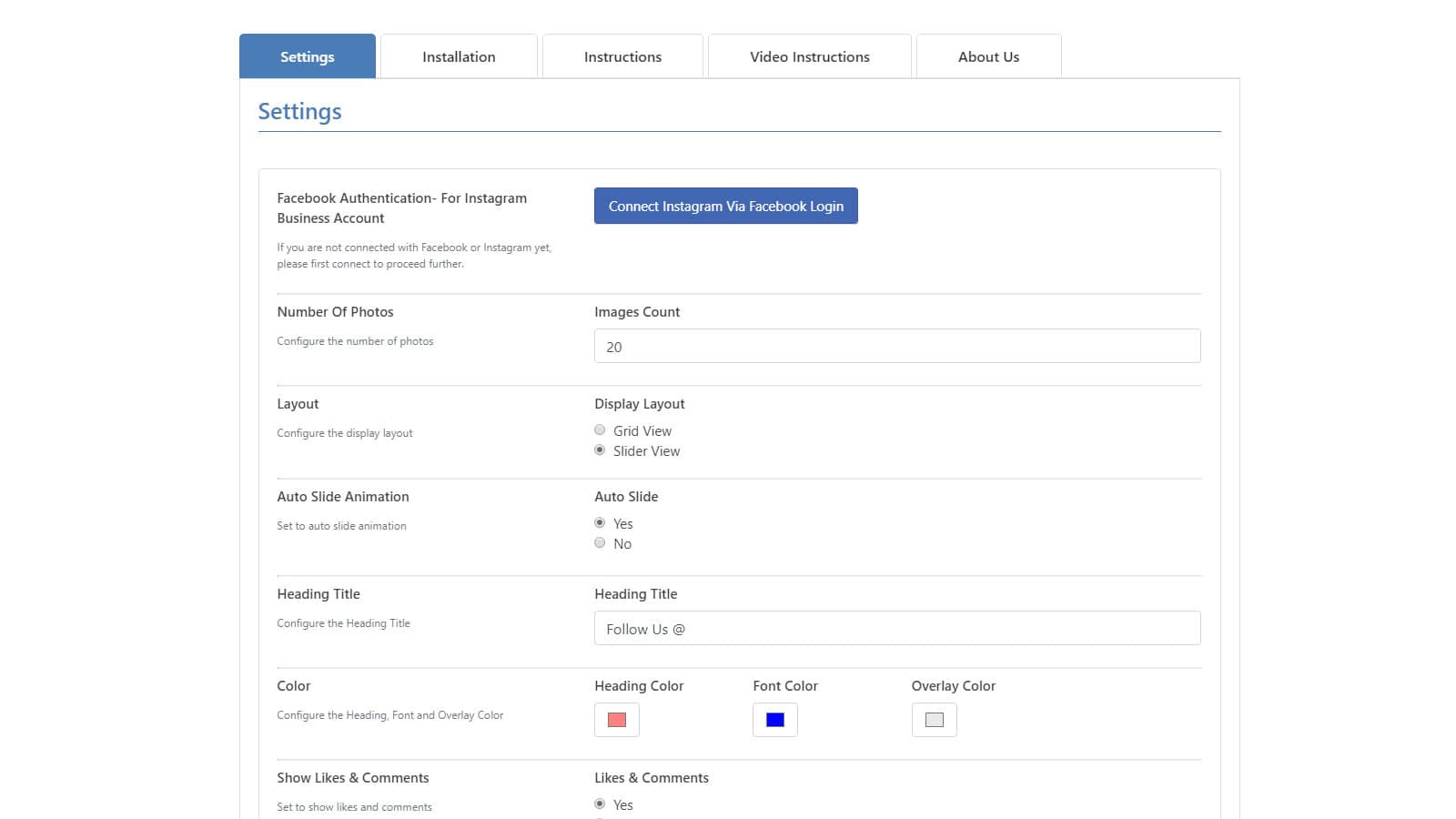1456x819 pixels.
Task: Click the Images Count label text
Action: pyautogui.click(x=637, y=312)
